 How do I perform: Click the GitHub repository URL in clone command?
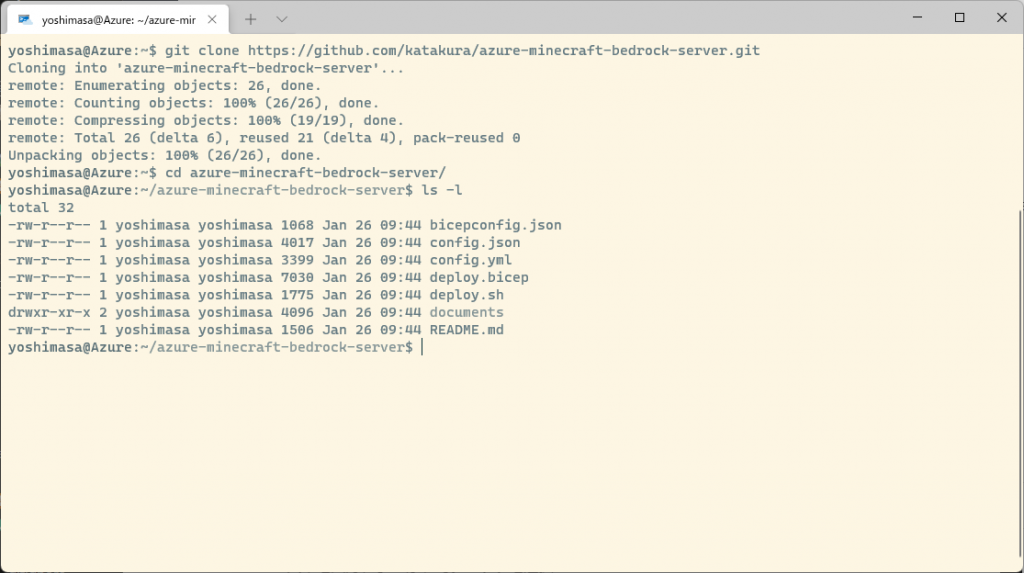click(504, 51)
